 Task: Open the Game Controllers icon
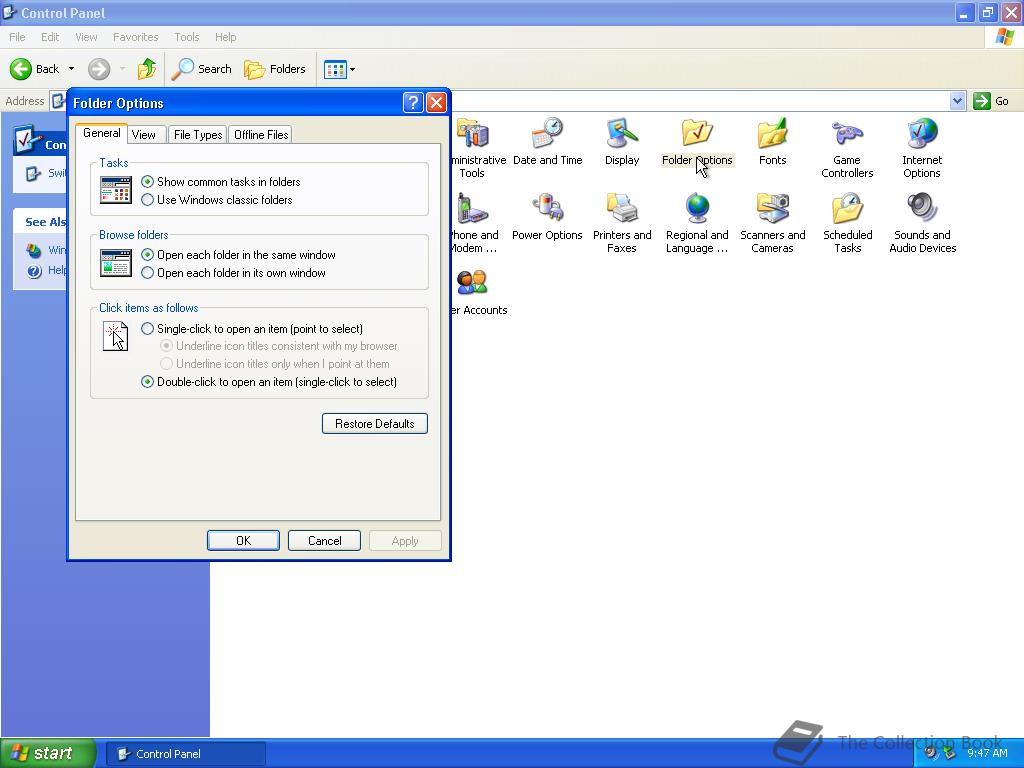pos(847,149)
